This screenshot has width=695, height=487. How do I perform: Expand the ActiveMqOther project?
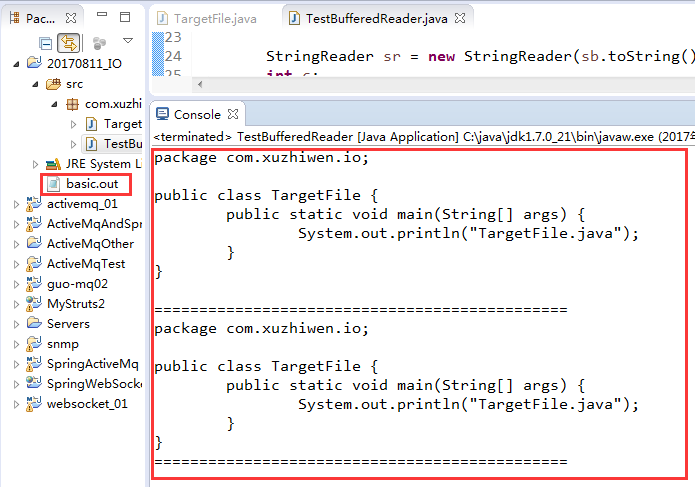pos(16,244)
